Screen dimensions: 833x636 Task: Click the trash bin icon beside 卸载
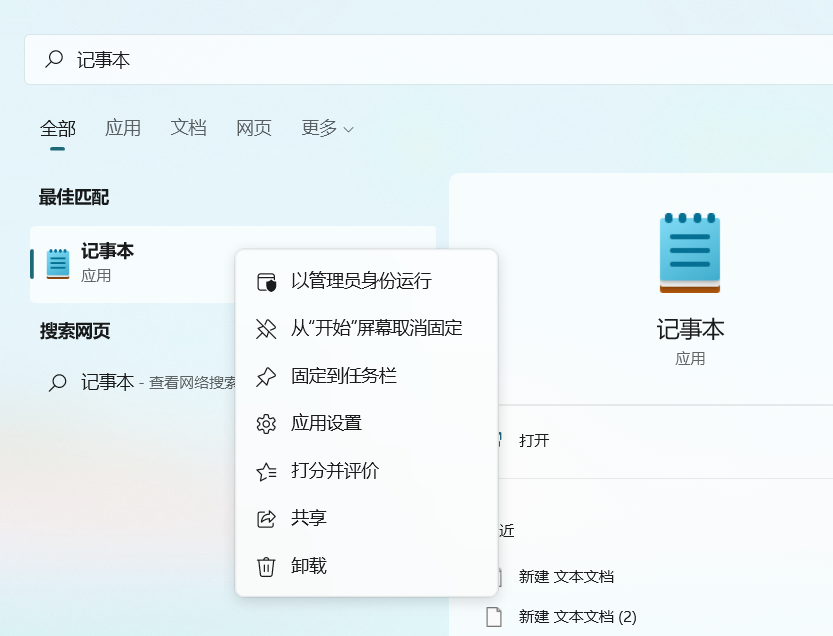pos(266,566)
